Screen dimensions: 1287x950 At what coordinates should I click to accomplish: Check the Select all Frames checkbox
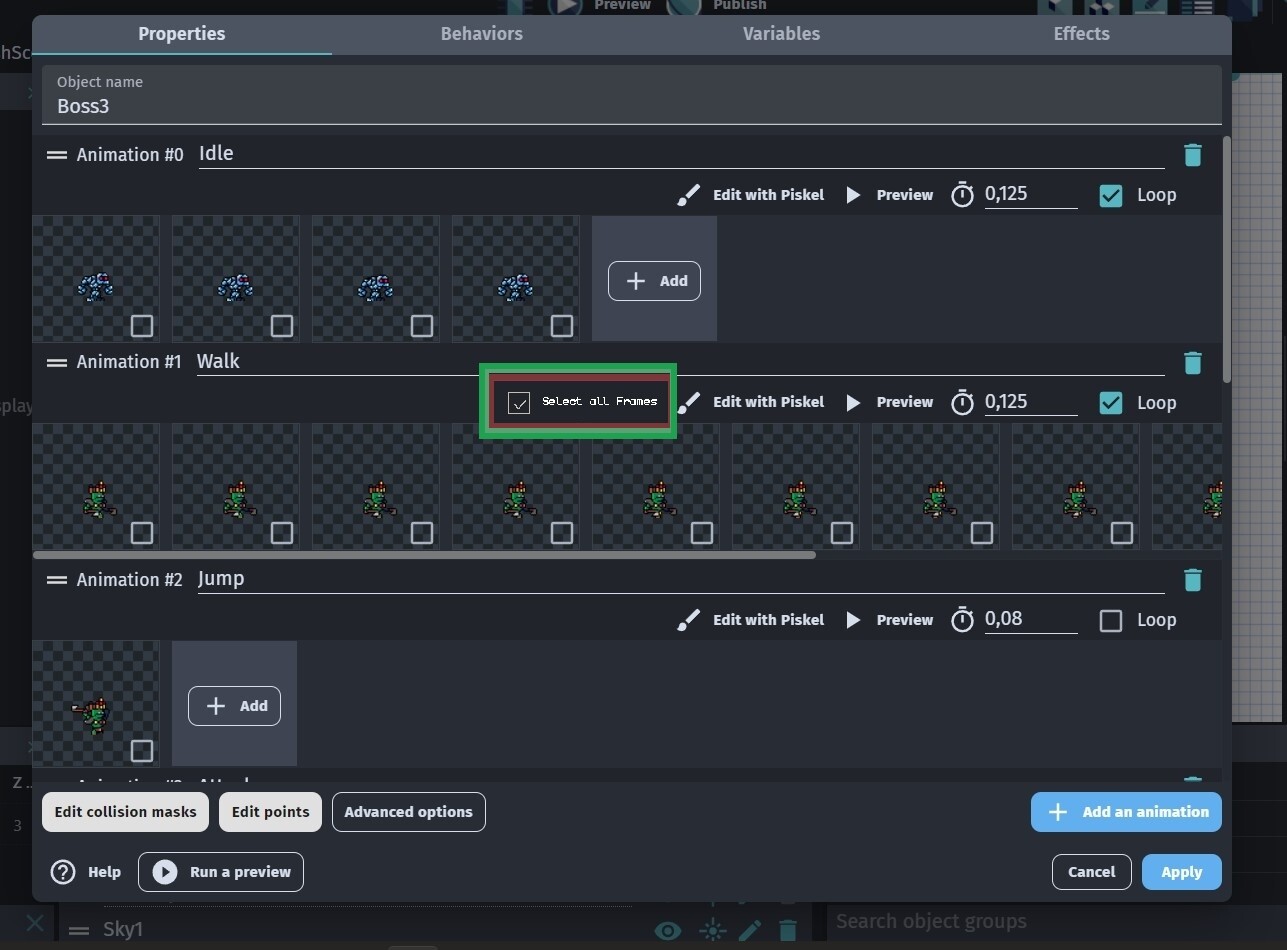tap(518, 402)
